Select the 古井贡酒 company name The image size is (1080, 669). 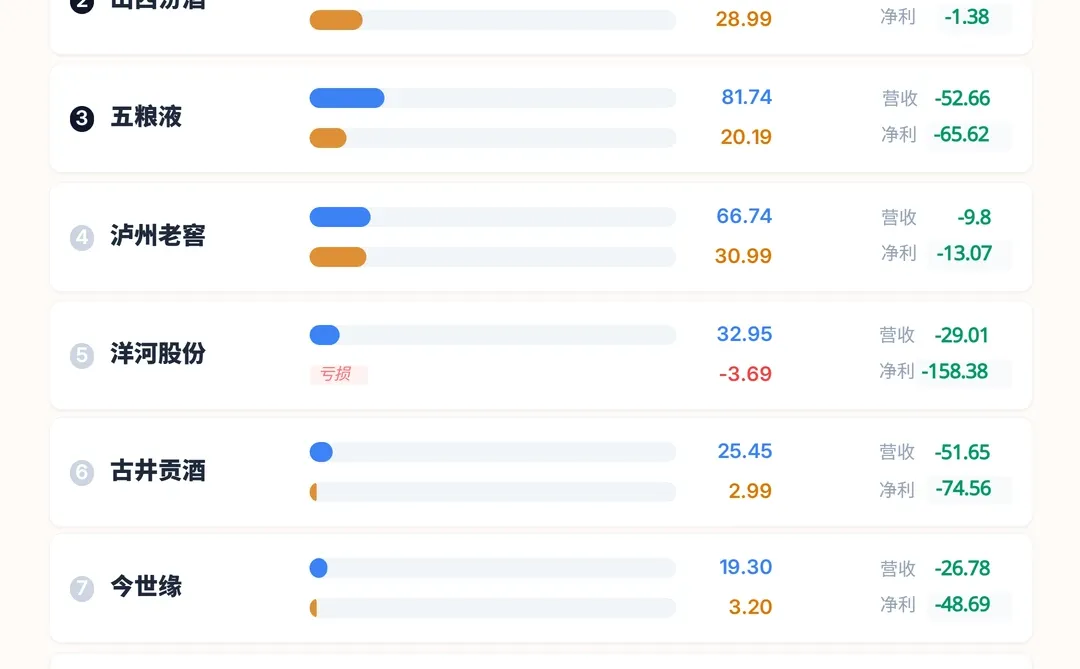coord(158,471)
